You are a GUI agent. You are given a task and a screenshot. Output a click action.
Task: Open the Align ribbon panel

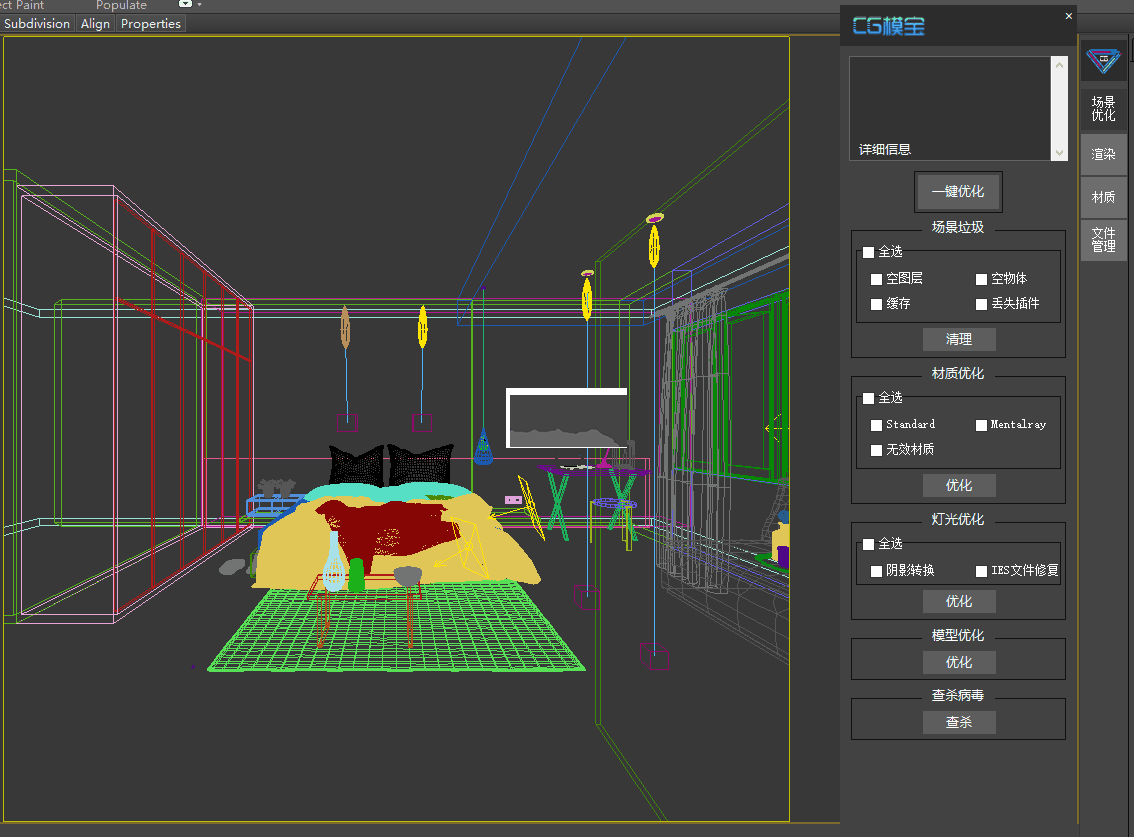coord(95,24)
